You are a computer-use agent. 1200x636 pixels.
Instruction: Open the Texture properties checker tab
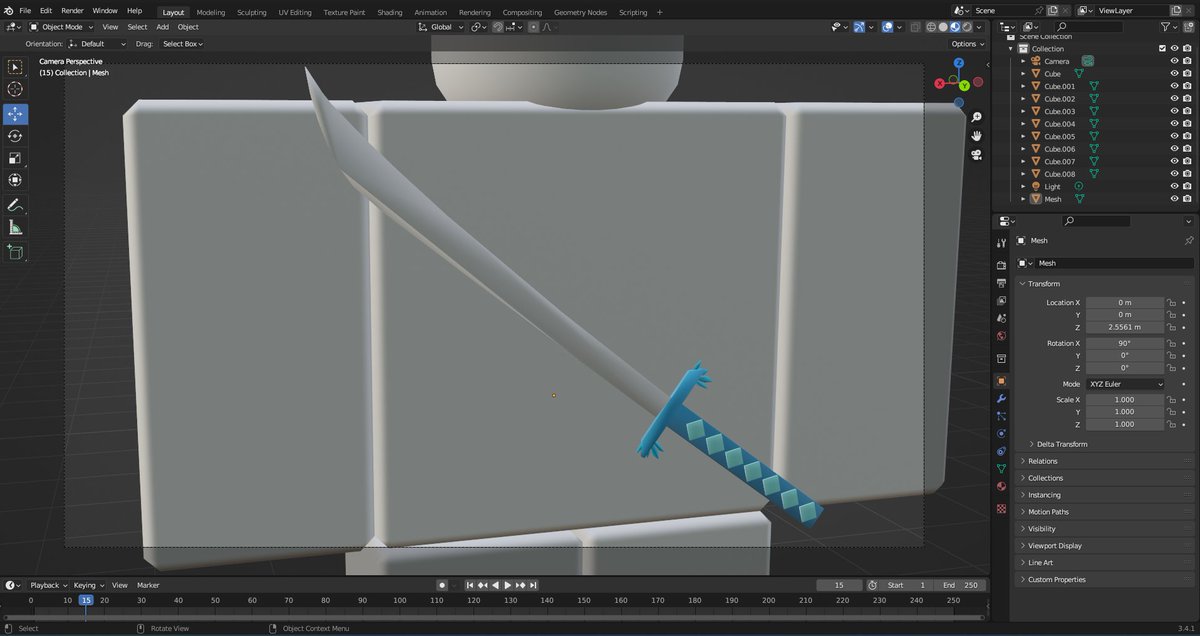[1001, 509]
